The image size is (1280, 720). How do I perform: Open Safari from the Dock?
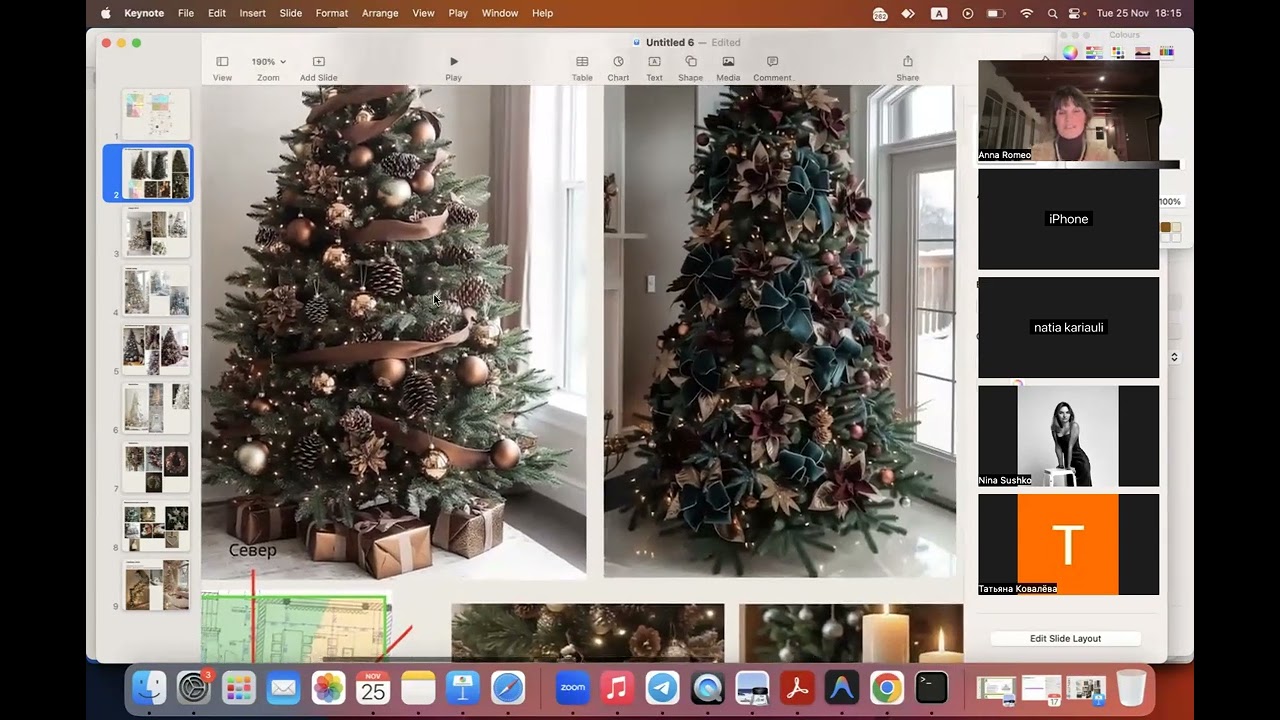(x=508, y=688)
